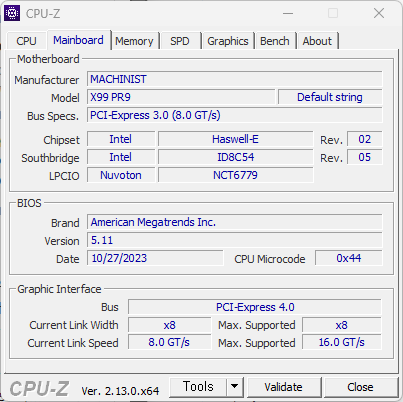This screenshot has width=403, height=402.
Task: Click the Close button at bottom
Action: click(360, 387)
